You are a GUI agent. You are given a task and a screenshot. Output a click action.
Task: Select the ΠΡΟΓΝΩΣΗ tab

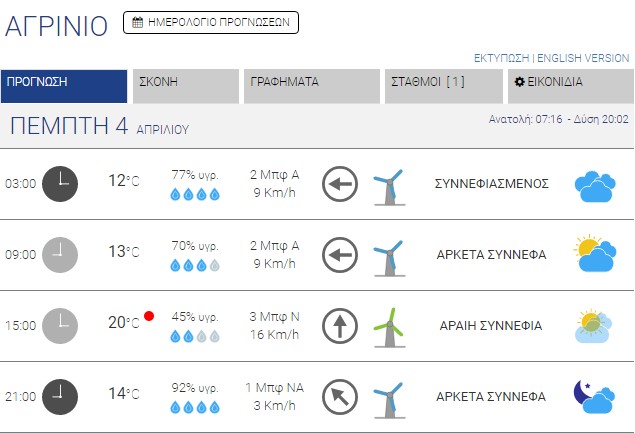(64, 86)
